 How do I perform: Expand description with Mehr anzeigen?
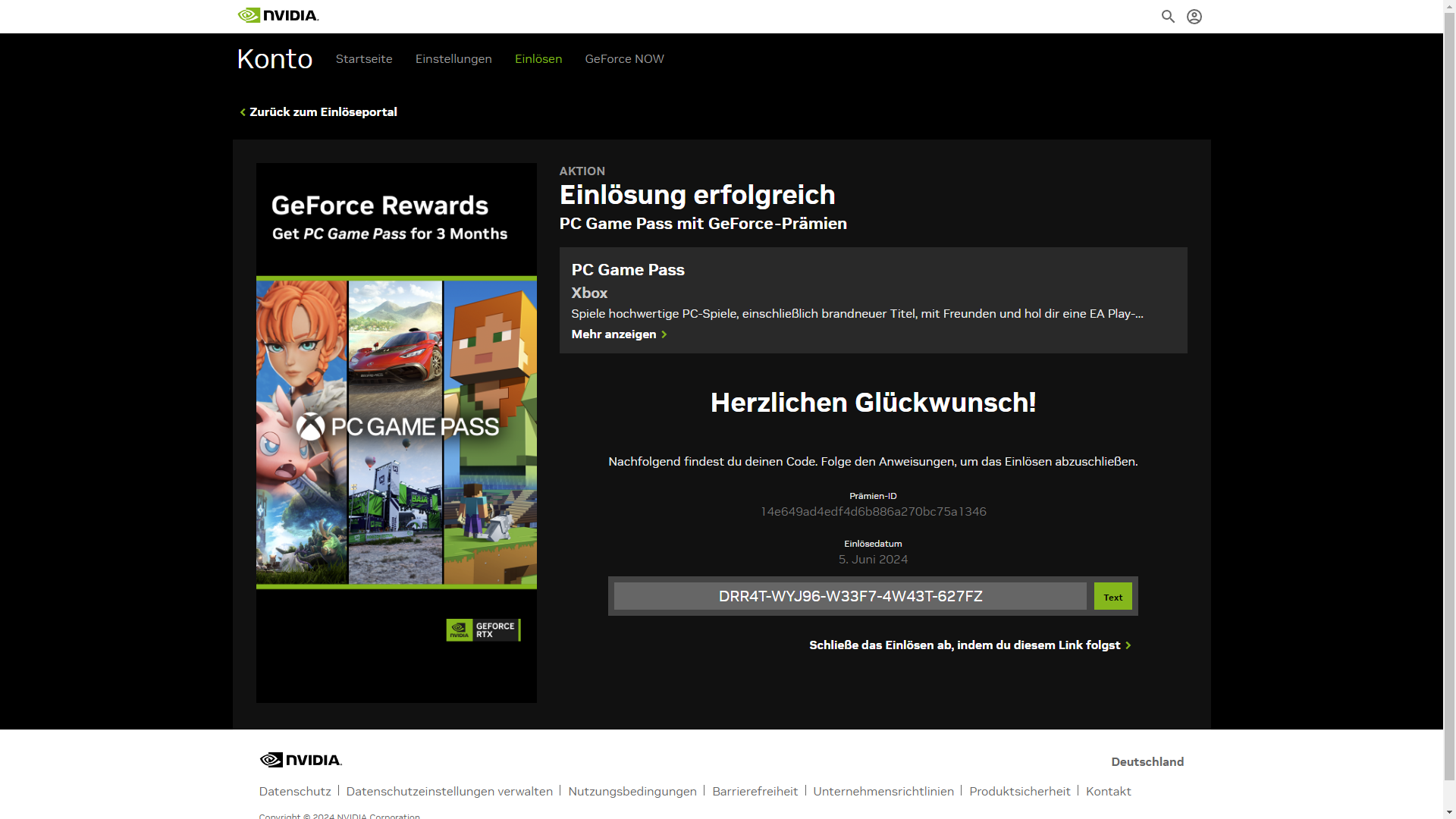coord(619,334)
